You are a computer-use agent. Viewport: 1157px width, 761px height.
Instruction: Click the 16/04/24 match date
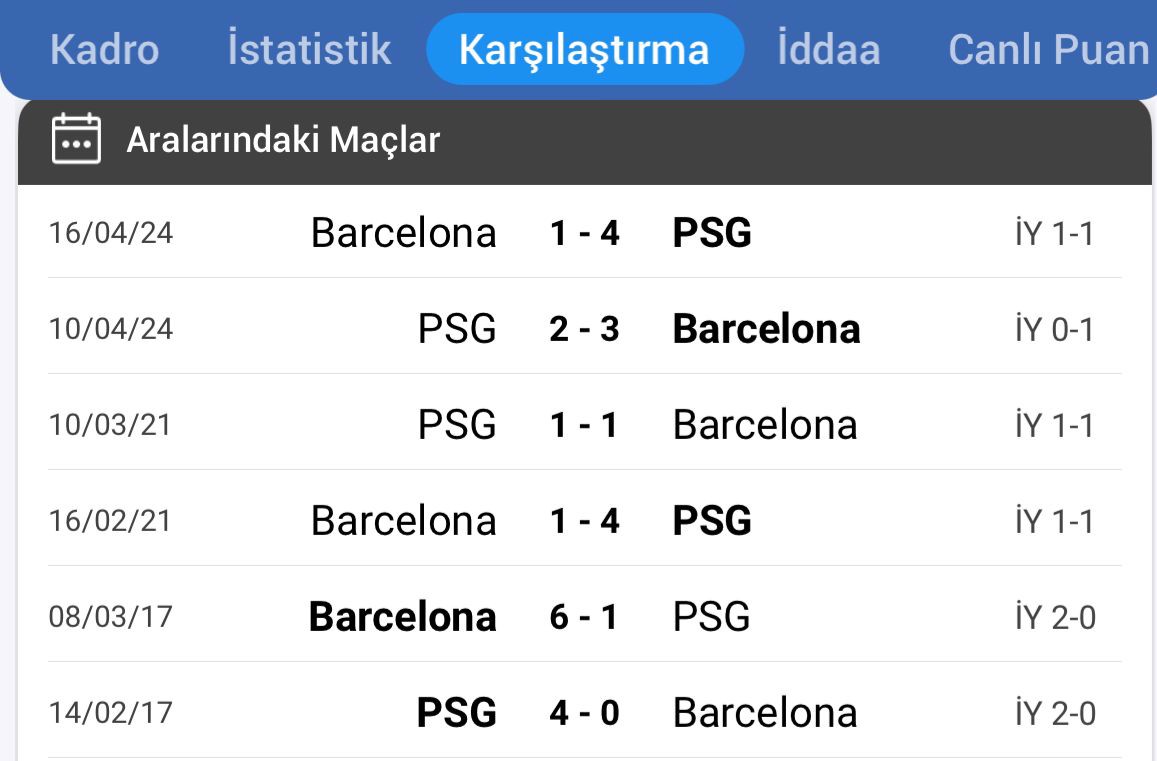pyautogui.click(x=111, y=233)
